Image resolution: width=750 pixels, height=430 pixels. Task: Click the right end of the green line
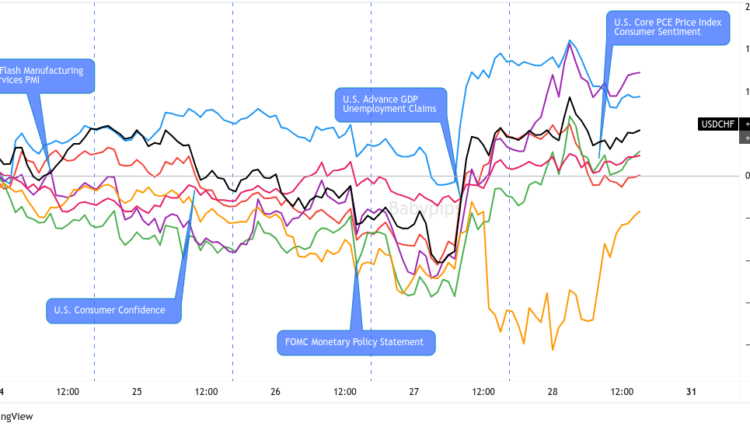[x=639, y=153]
